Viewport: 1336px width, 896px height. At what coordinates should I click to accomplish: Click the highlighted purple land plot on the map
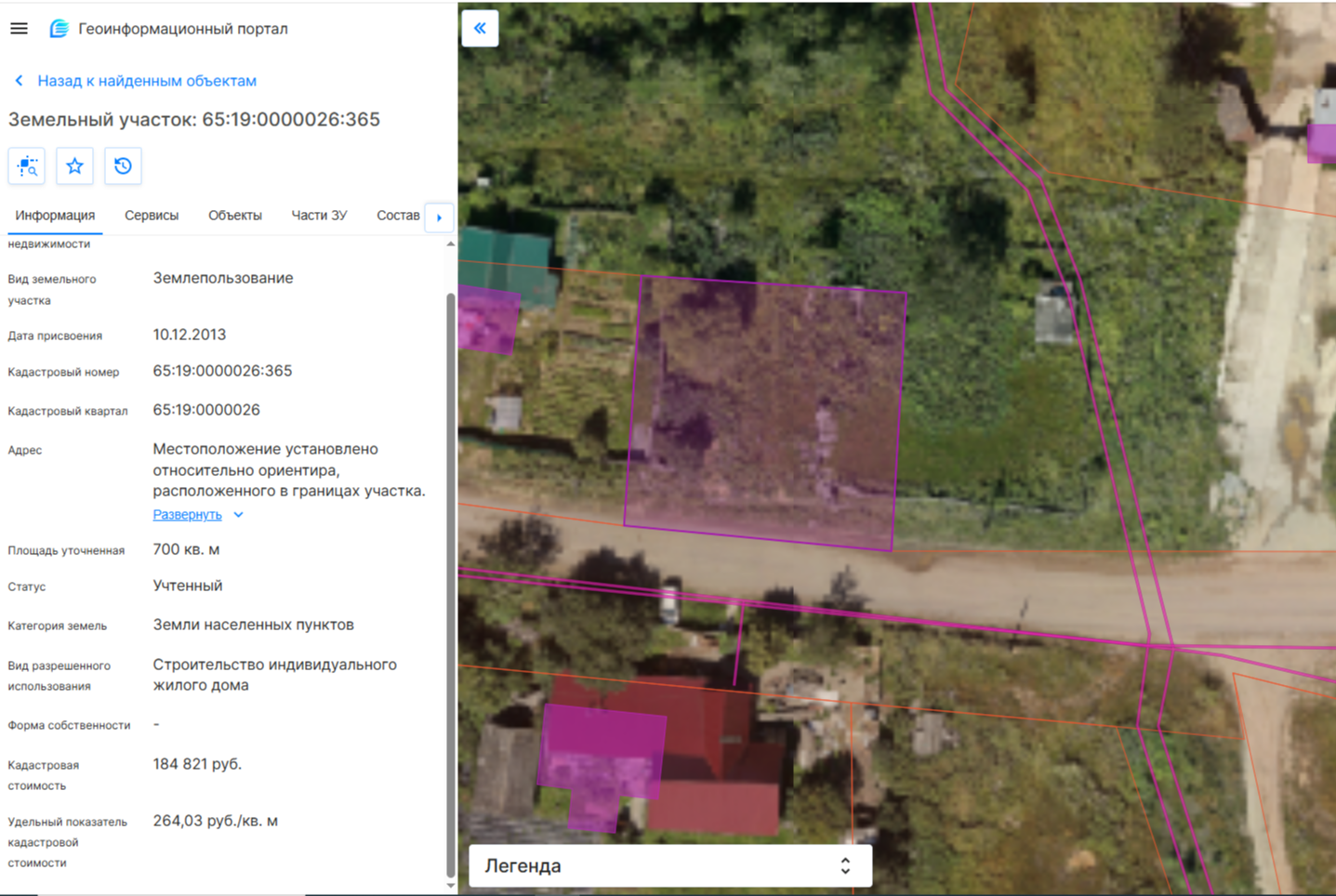click(x=766, y=414)
